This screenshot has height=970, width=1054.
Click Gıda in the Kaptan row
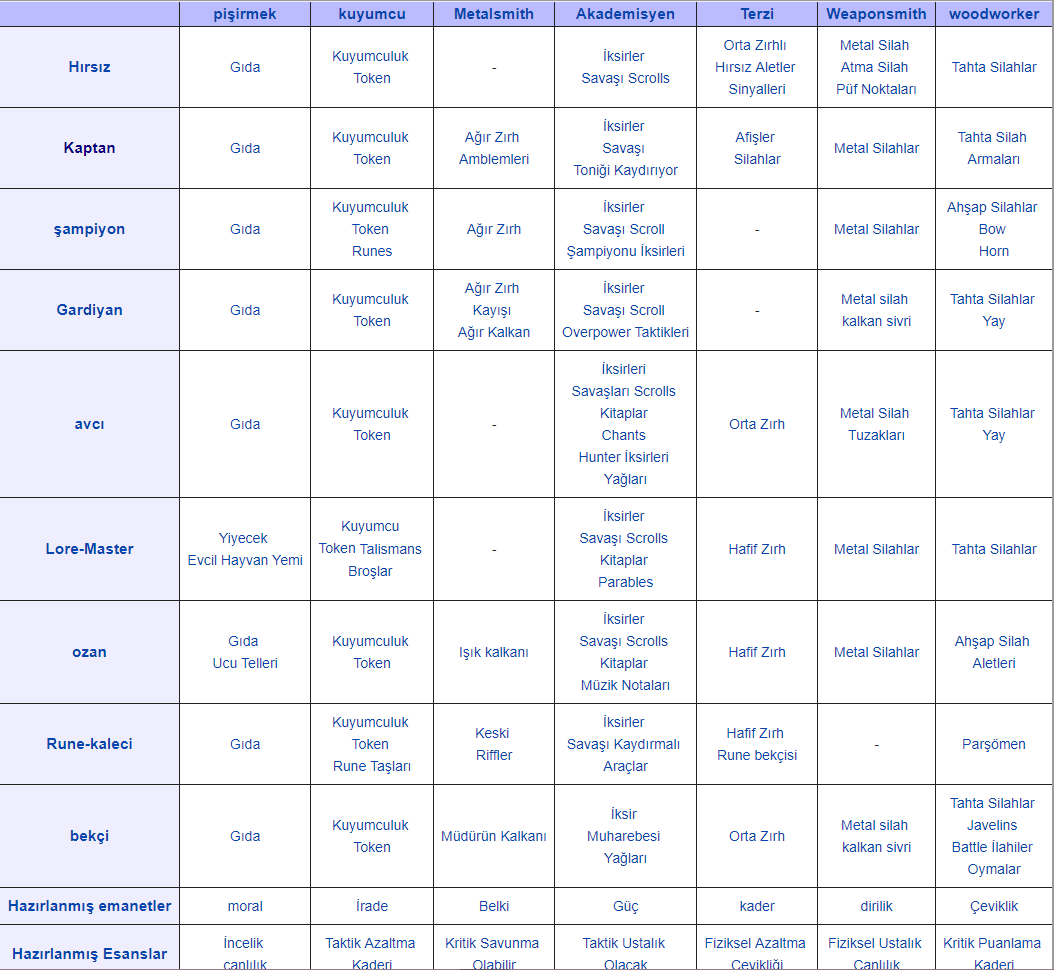245,148
